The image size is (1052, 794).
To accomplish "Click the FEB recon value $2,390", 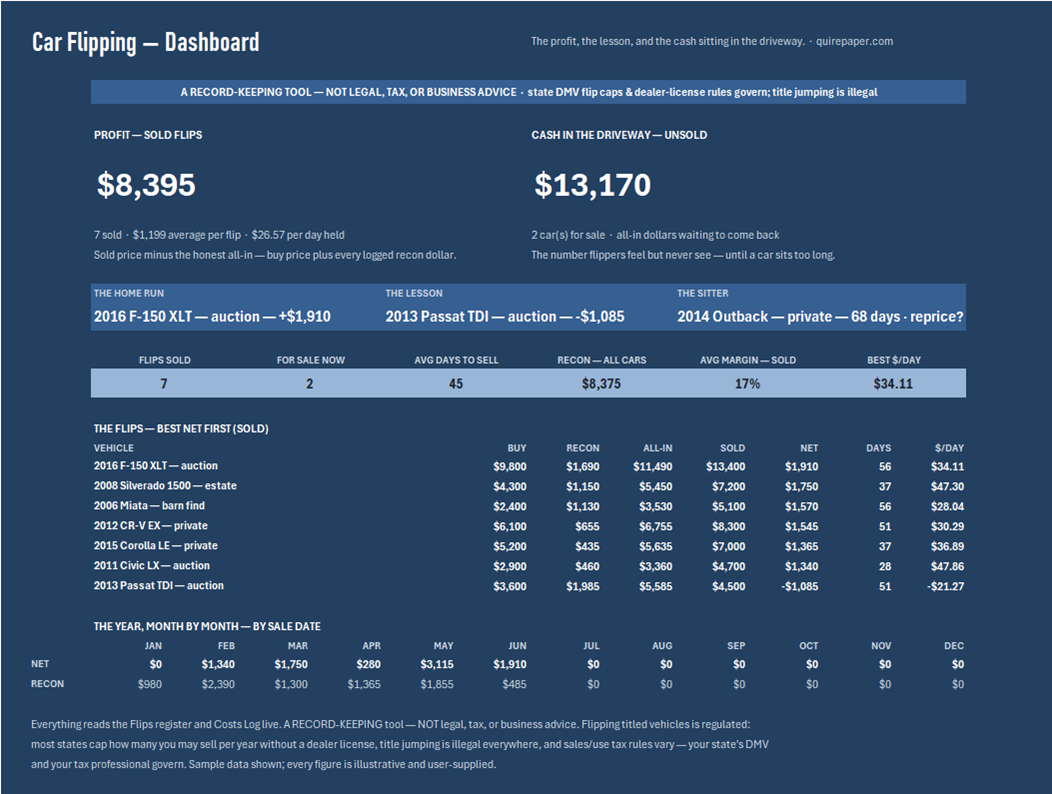I will pos(218,684).
